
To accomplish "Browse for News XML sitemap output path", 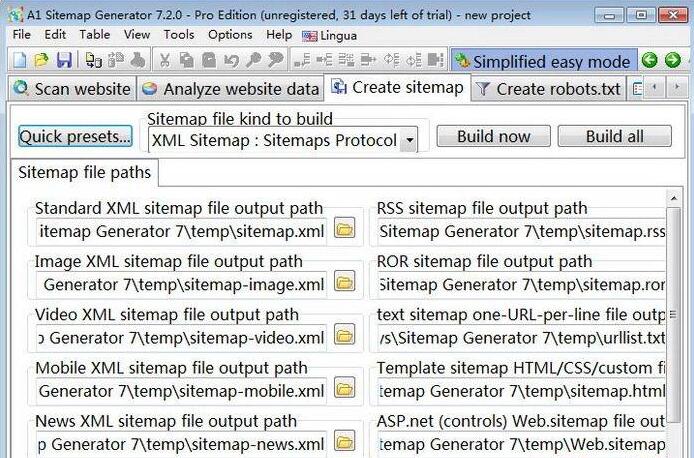I will pos(344,441).
